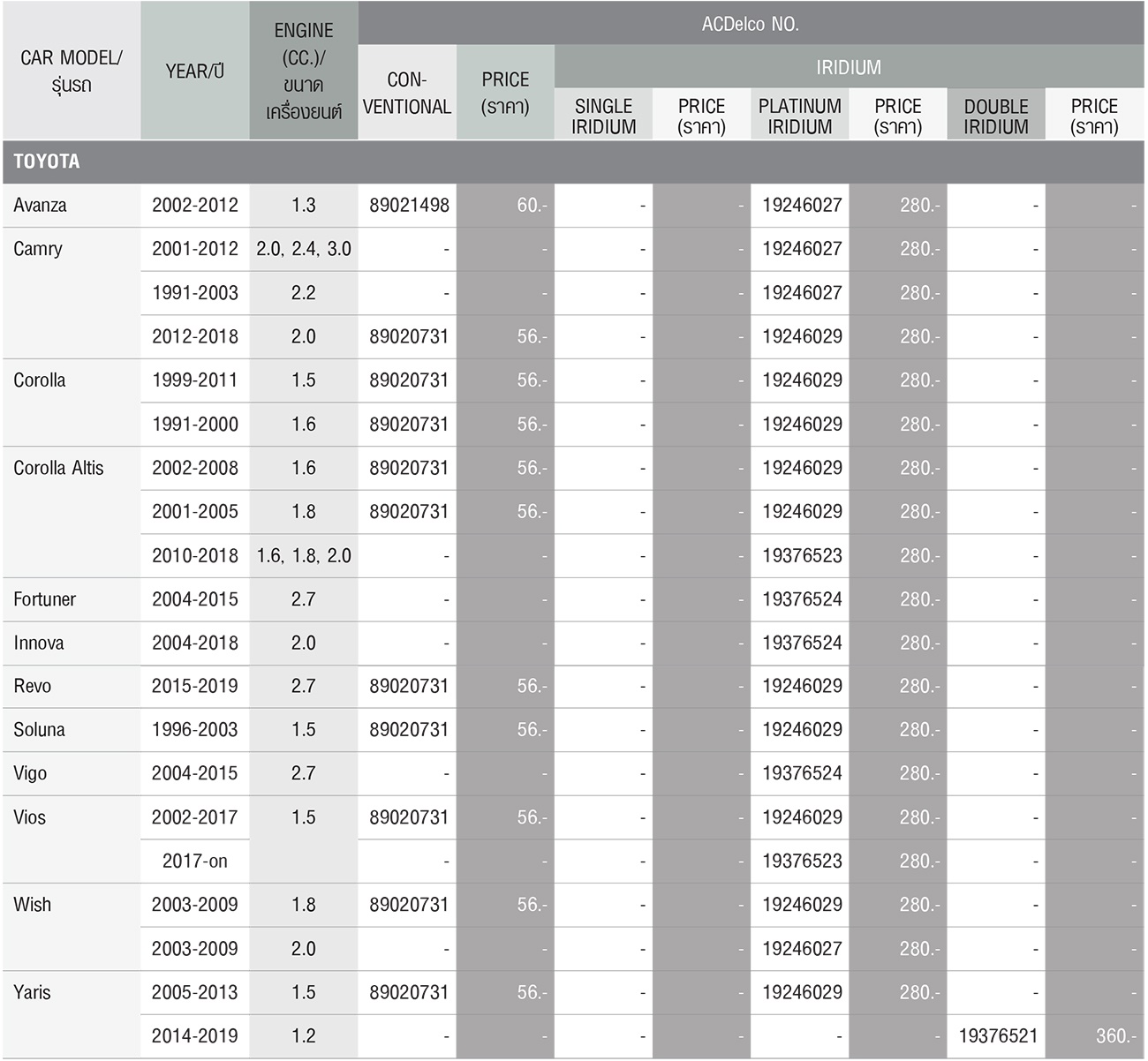Click year 2012-2018 for Camry

195,336
